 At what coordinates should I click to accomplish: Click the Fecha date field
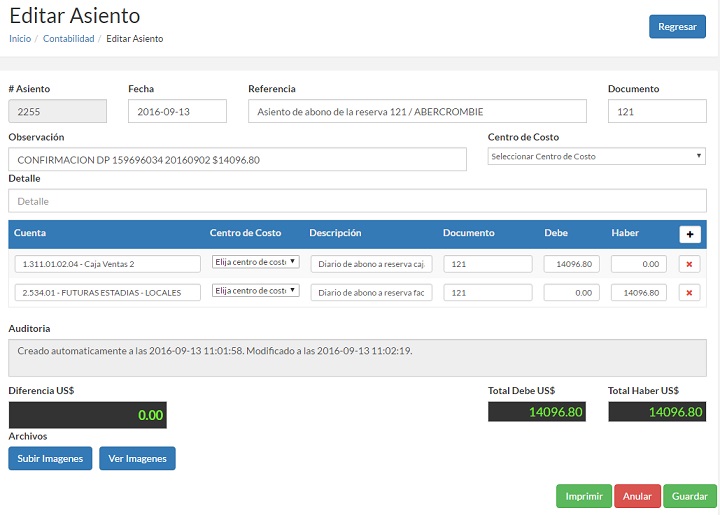click(x=177, y=112)
